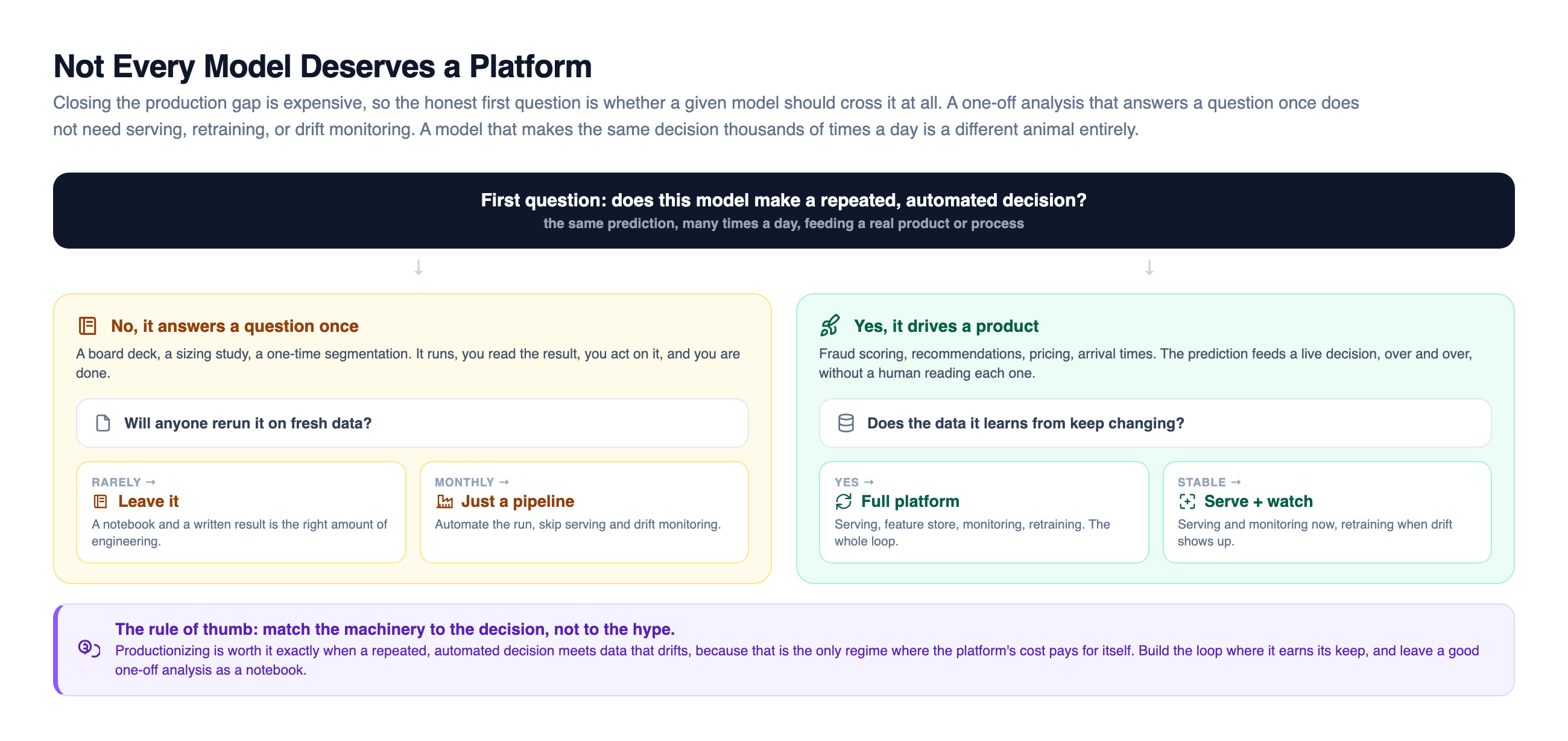Click the "Will anyone rerun it on fresh data?" box
The width and height of the screenshot is (1568, 741).
412,423
